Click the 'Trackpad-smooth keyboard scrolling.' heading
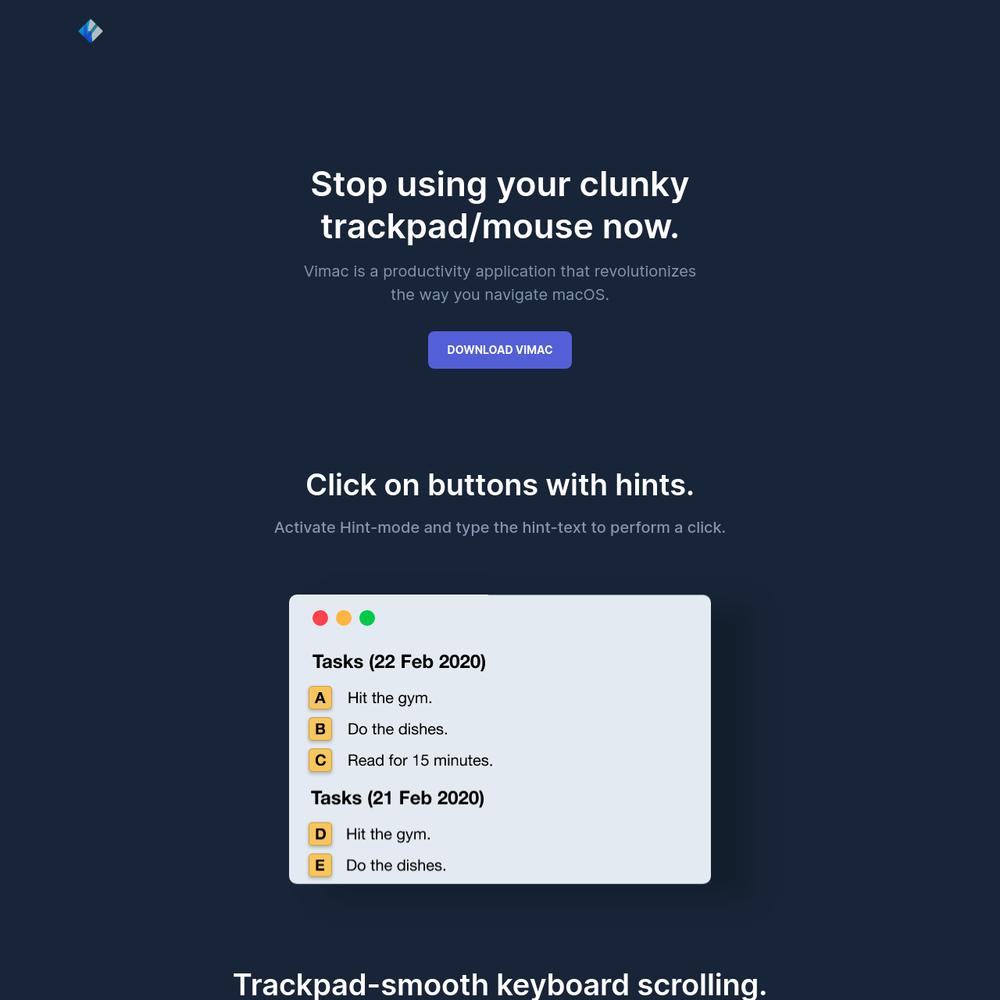This screenshot has height=1000, width=1000. pos(499,984)
